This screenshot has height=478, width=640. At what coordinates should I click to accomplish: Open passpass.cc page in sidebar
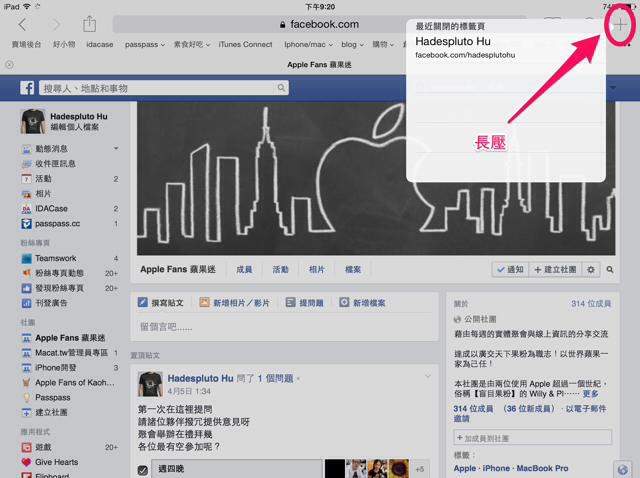57,224
